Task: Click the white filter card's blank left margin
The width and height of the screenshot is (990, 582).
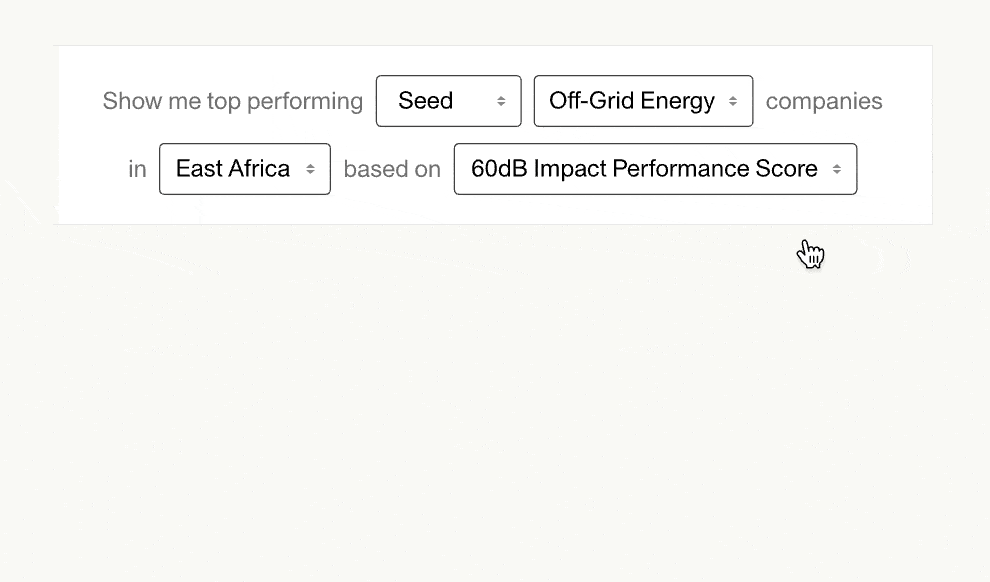Action: [x=80, y=135]
